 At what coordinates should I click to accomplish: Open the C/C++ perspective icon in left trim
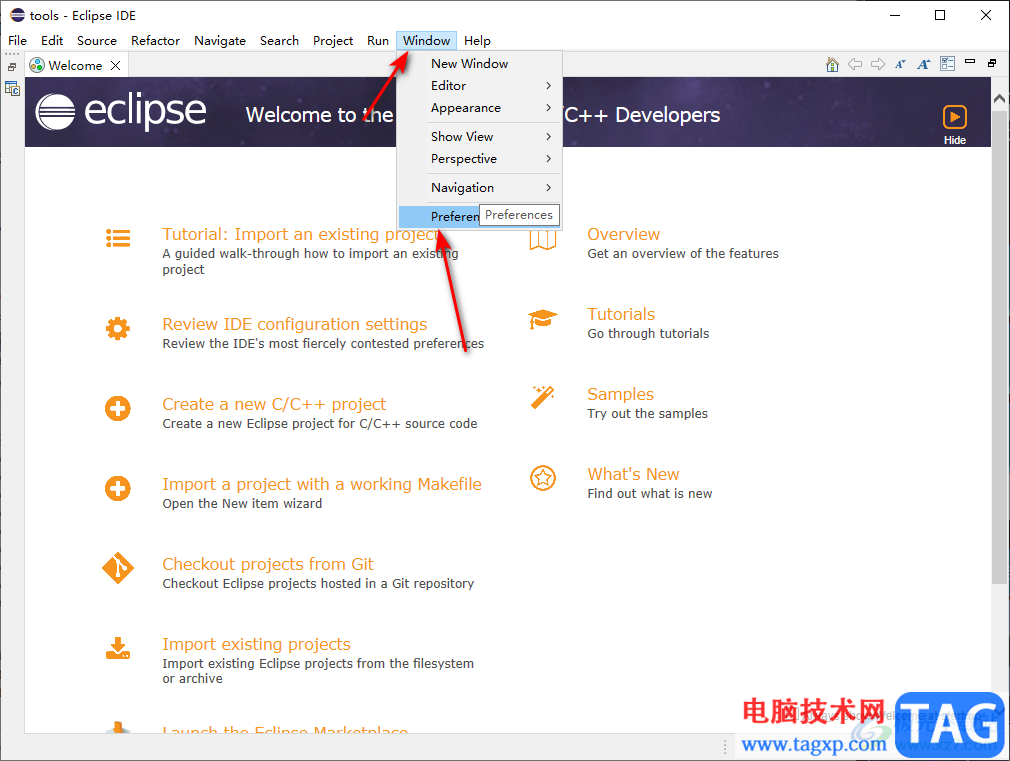click(x=12, y=88)
